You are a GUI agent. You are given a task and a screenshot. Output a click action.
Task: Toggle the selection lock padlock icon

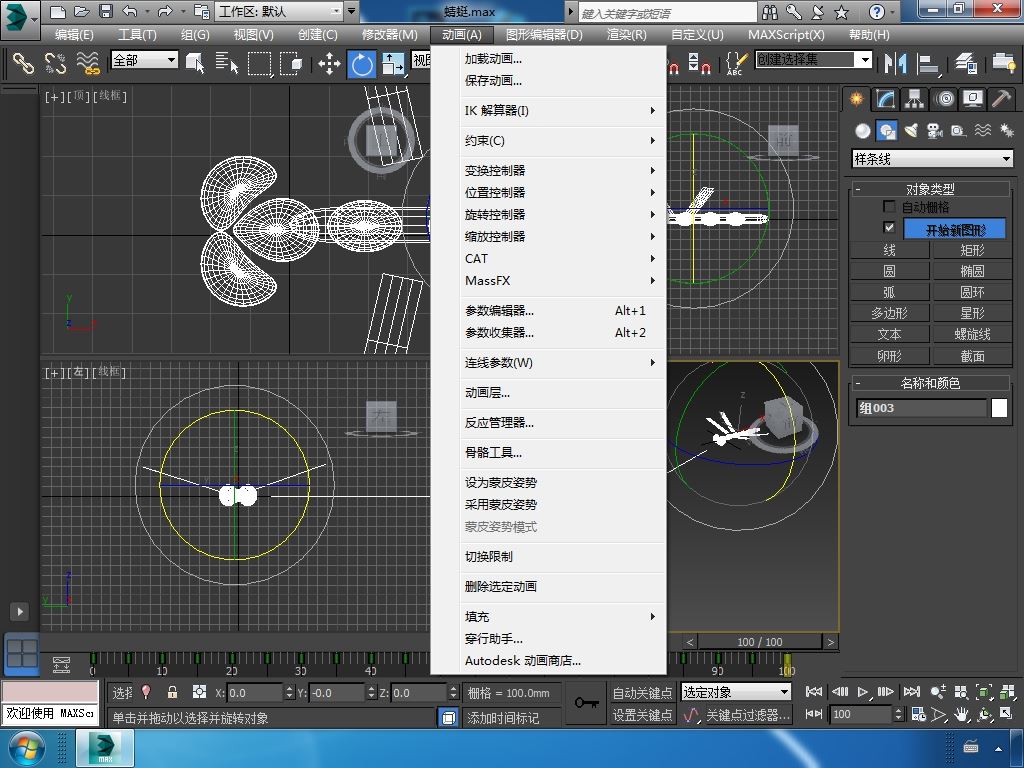(x=172, y=692)
